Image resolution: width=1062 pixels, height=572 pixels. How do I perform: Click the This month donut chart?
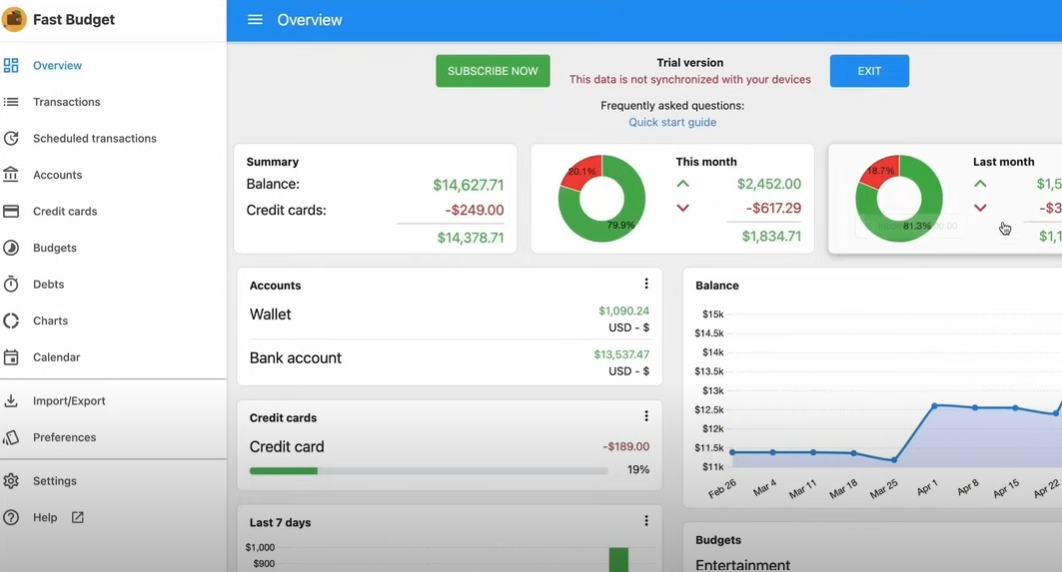(601, 198)
